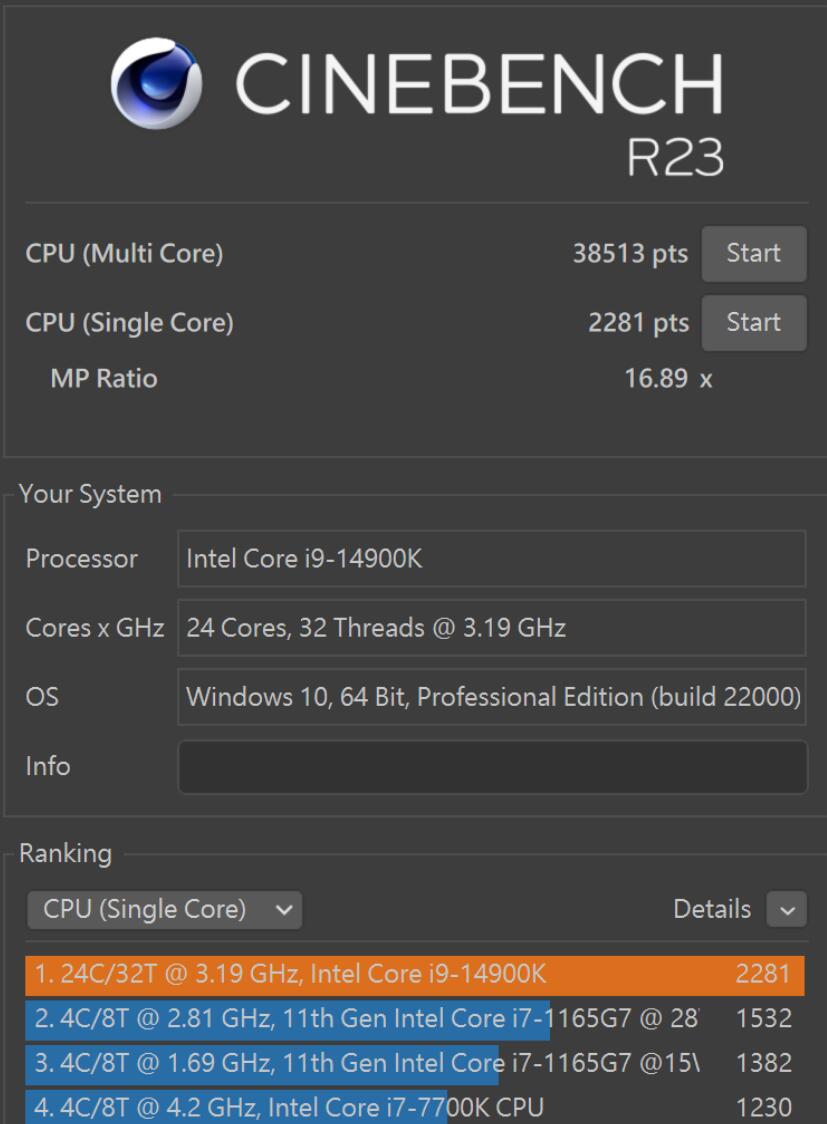Click the i7-7700K ranking entry
The height and width of the screenshot is (1124, 827).
pyautogui.click(x=400, y=1104)
